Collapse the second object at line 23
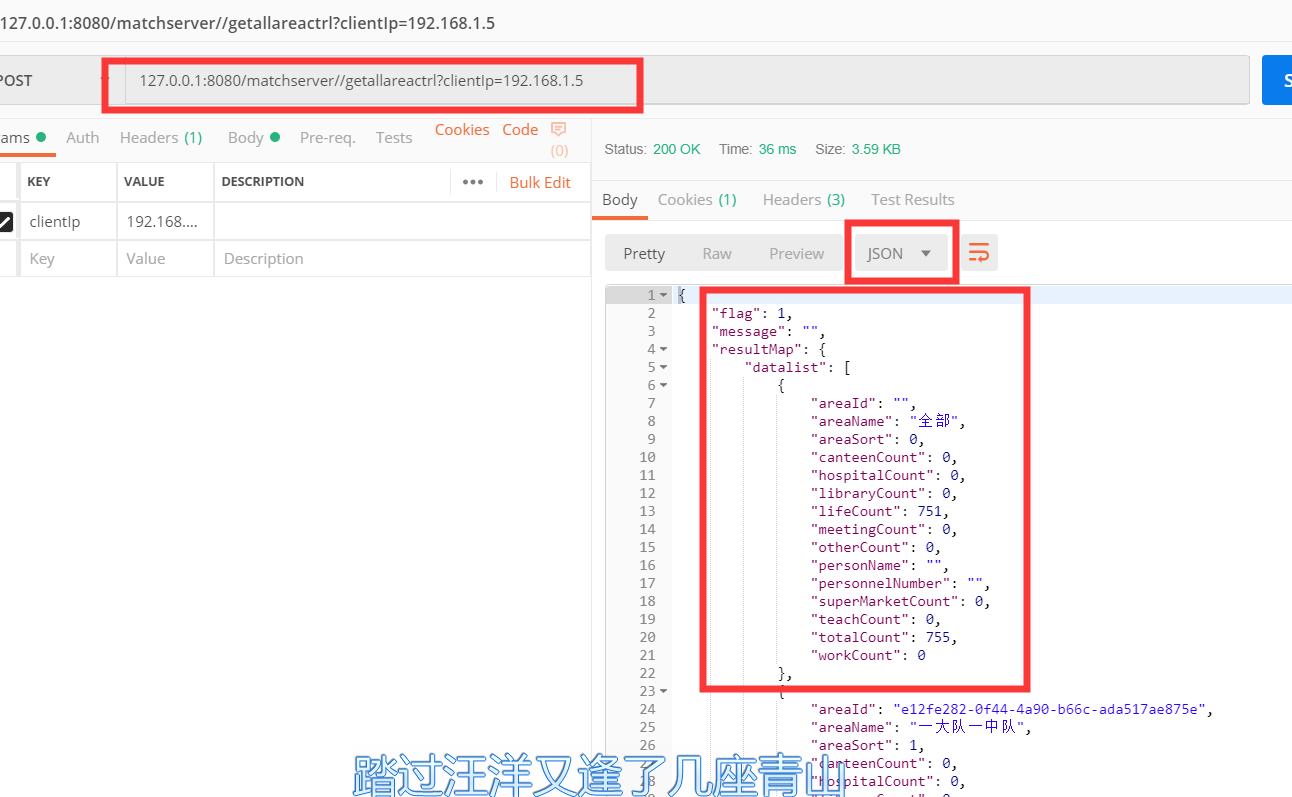The width and height of the screenshot is (1292, 797). pos(663,691)
